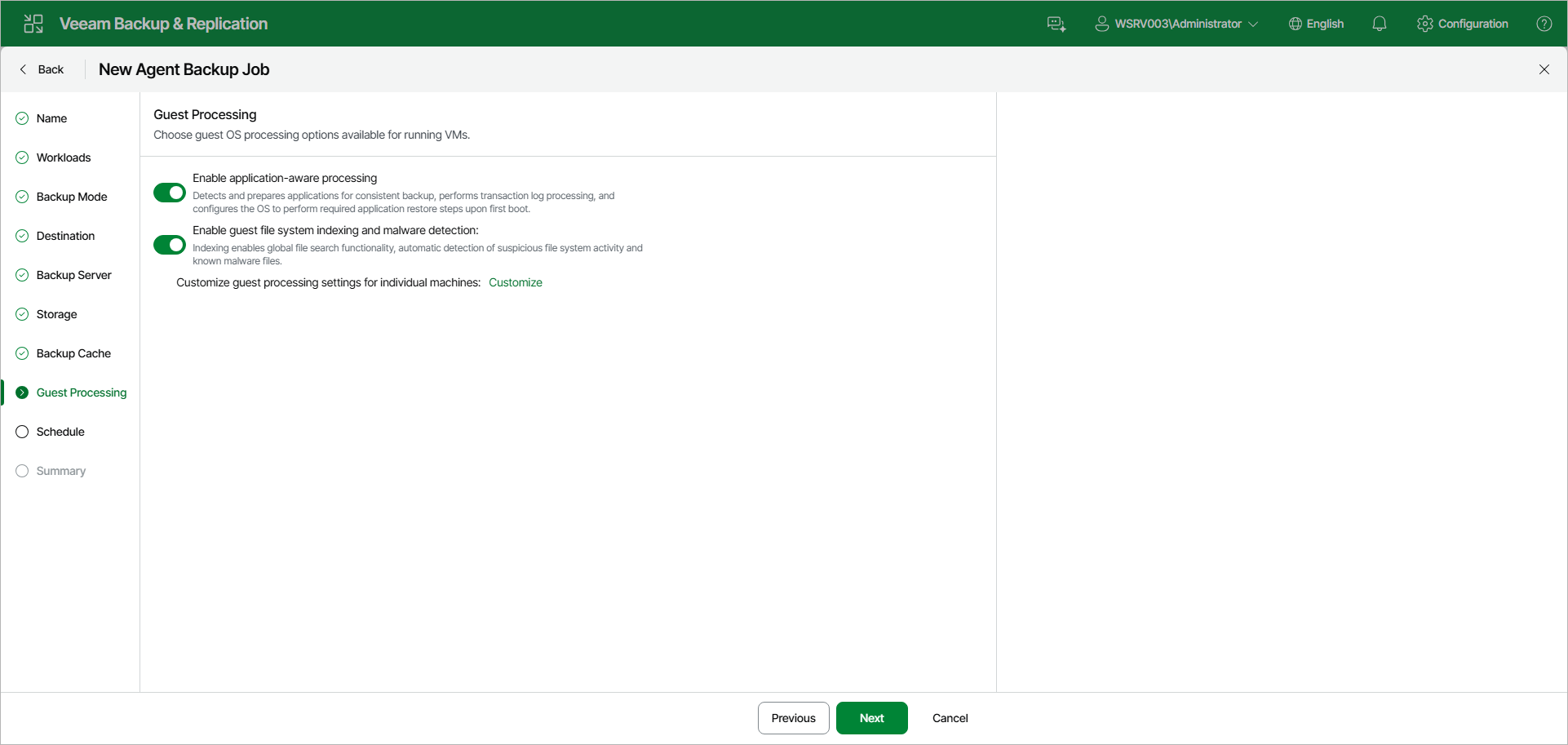Viewport: 1568px width, 745px height.
Task: Go to the Name wizard step
Action: point(51,118)
